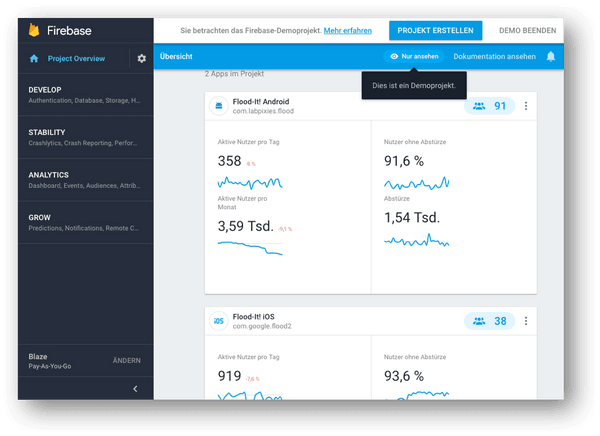
Task: Click the notifications bell icon
Action: point(551,57)
